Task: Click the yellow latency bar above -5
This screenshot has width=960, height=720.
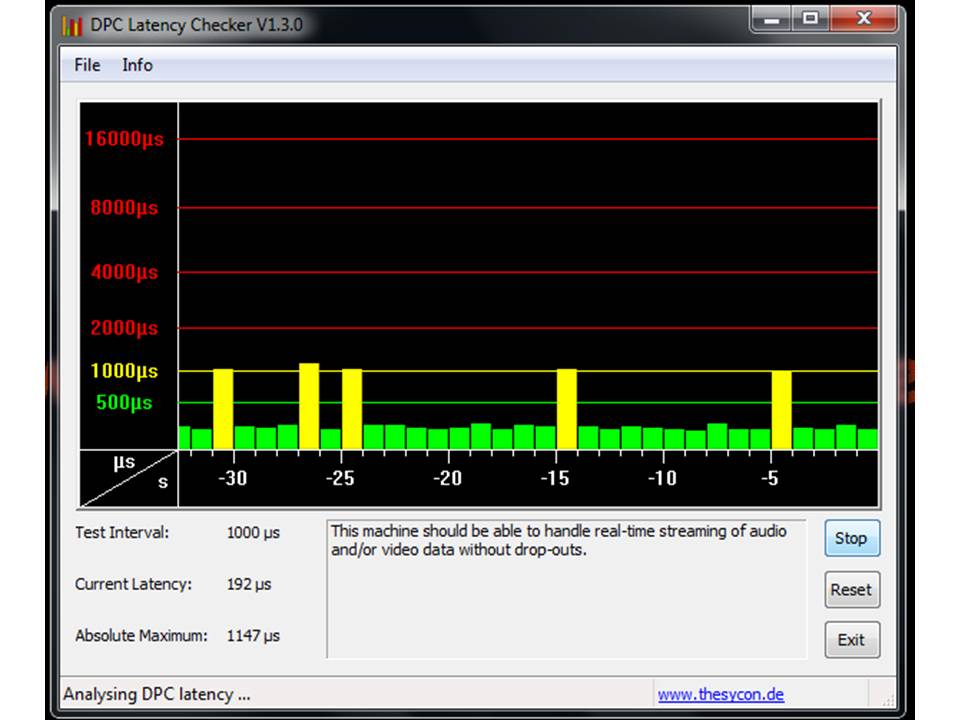Action: 782,410
